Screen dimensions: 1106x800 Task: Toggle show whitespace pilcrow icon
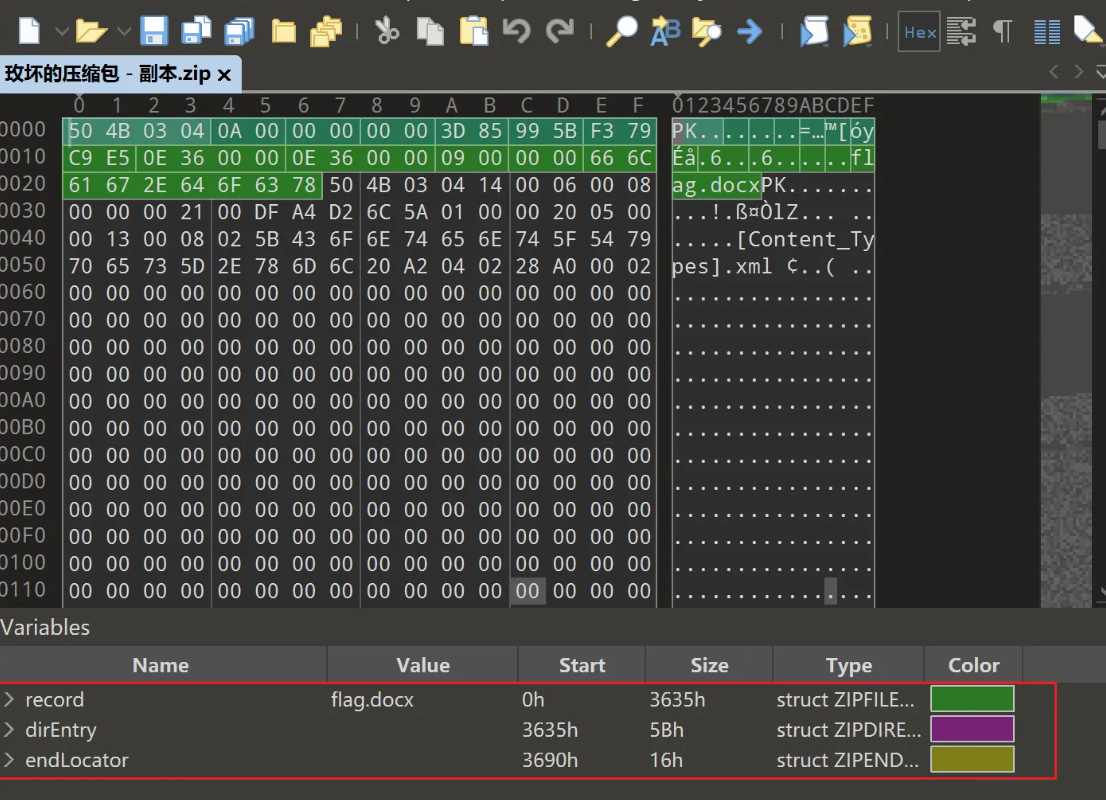pyautogui.click(x=1002, y=32)
